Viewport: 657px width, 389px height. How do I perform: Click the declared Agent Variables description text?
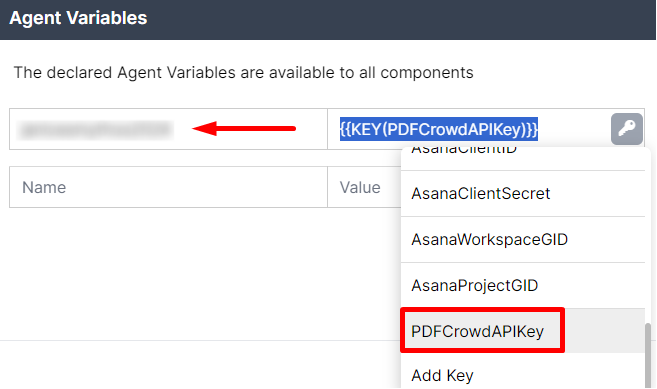[x=243, y=73]
